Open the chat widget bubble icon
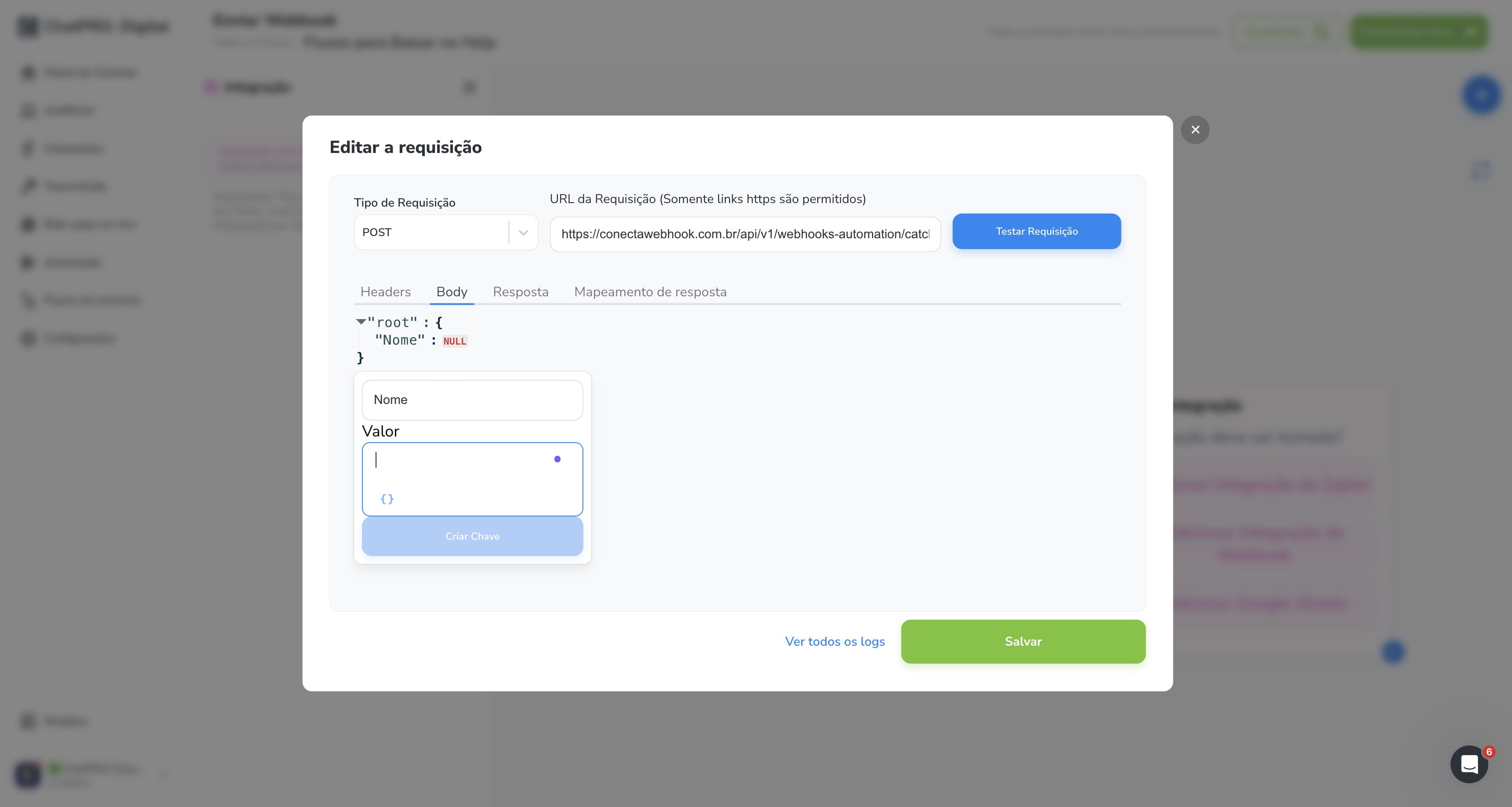Viewport: 1512px width, 807px height. tap(1469, 764)
